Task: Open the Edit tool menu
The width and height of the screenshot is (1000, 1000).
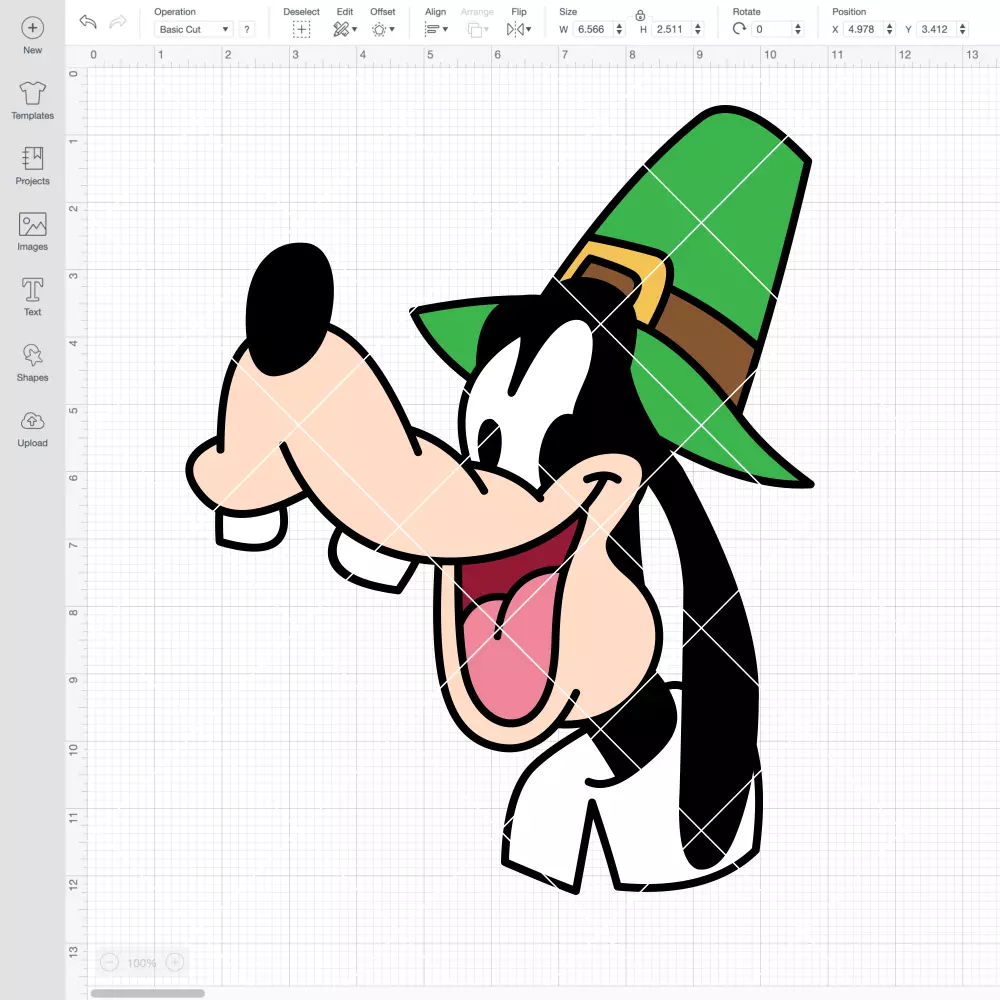Action: click(345, 29)
